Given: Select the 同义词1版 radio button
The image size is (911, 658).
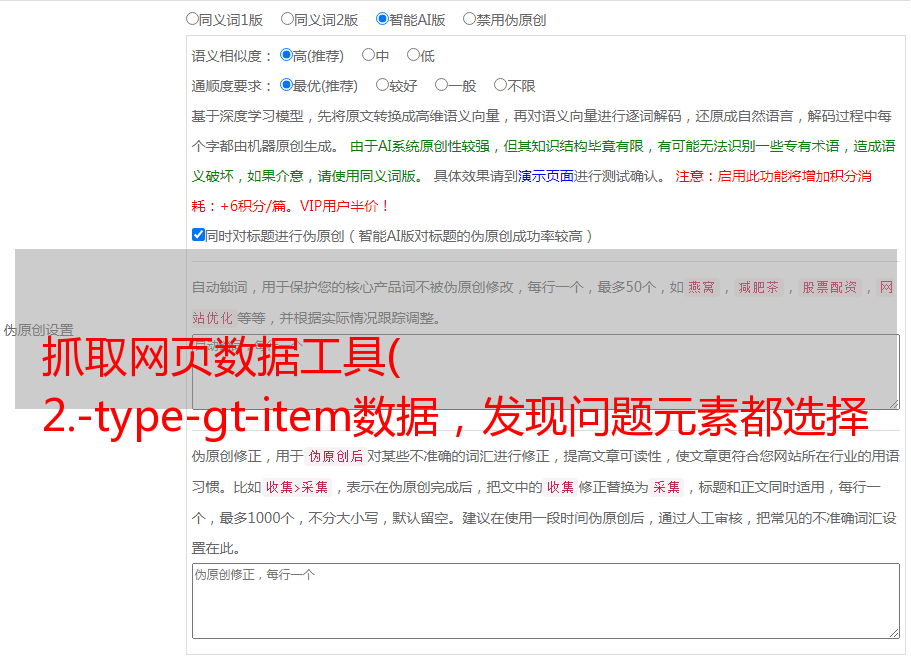Looking at the screenshot, I should click(x=192, y=19).
